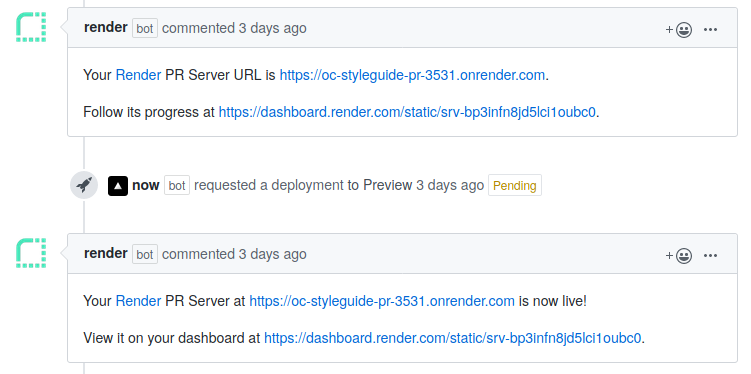Click '3 days ago' timestamp on URL comment
The height and width of the screenshot is (374, 751).
273,28
